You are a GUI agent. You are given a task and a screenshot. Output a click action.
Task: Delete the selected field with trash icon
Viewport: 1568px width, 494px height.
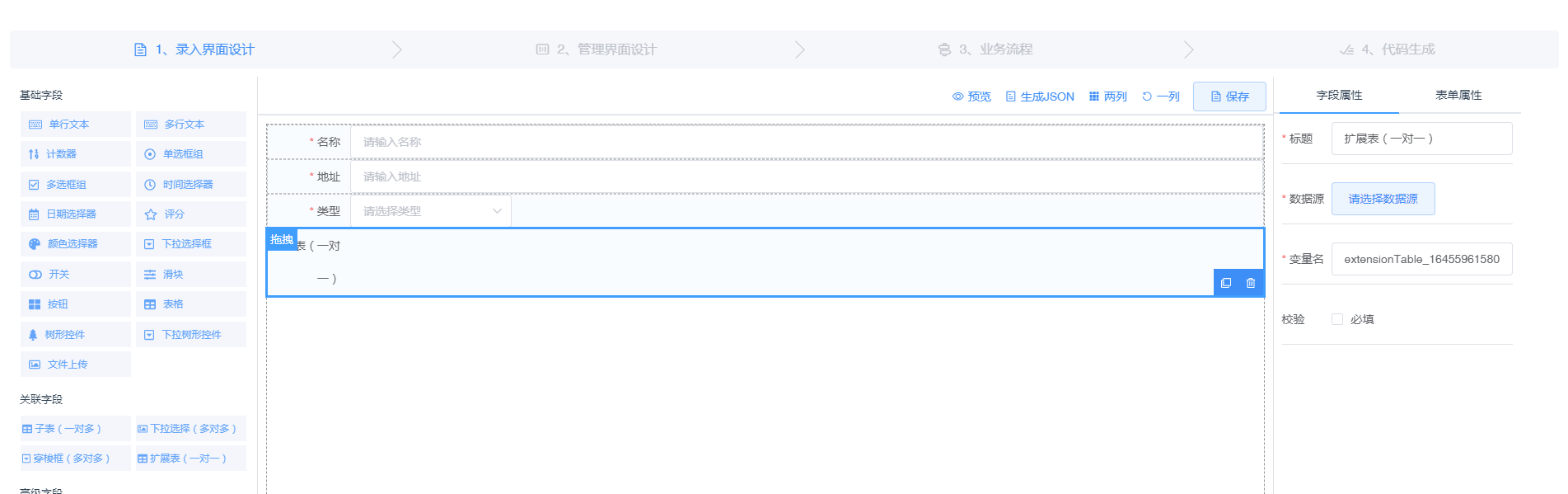coord(1251,283)
